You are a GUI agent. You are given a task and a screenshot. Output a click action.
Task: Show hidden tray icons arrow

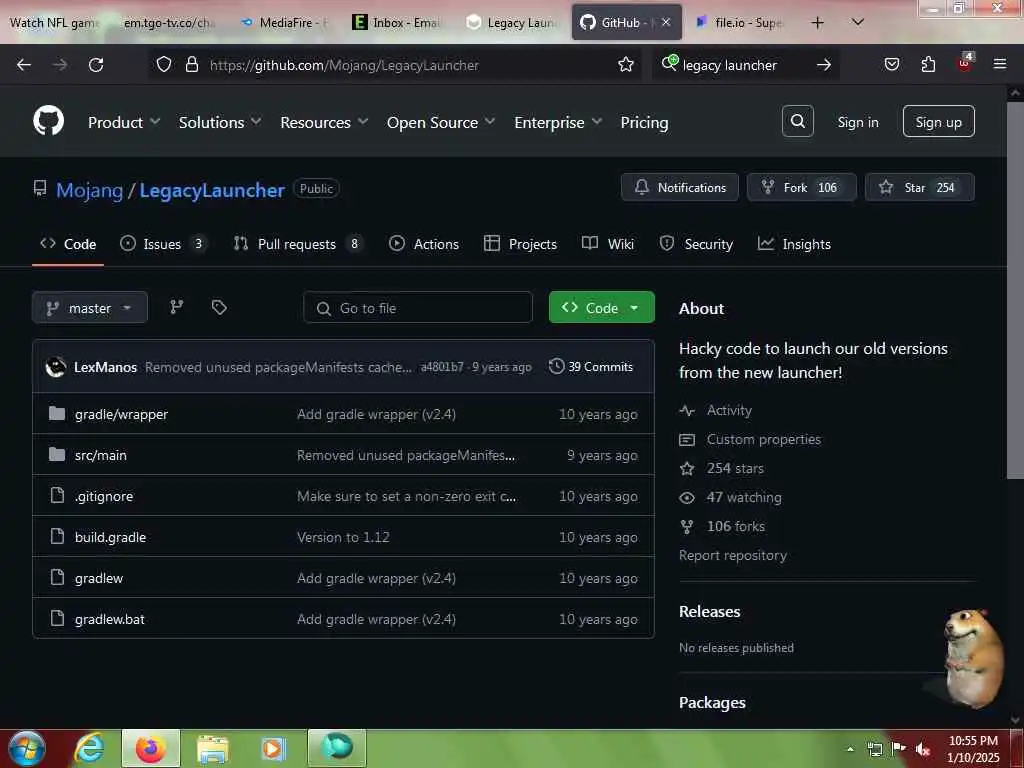click(850, 749)
